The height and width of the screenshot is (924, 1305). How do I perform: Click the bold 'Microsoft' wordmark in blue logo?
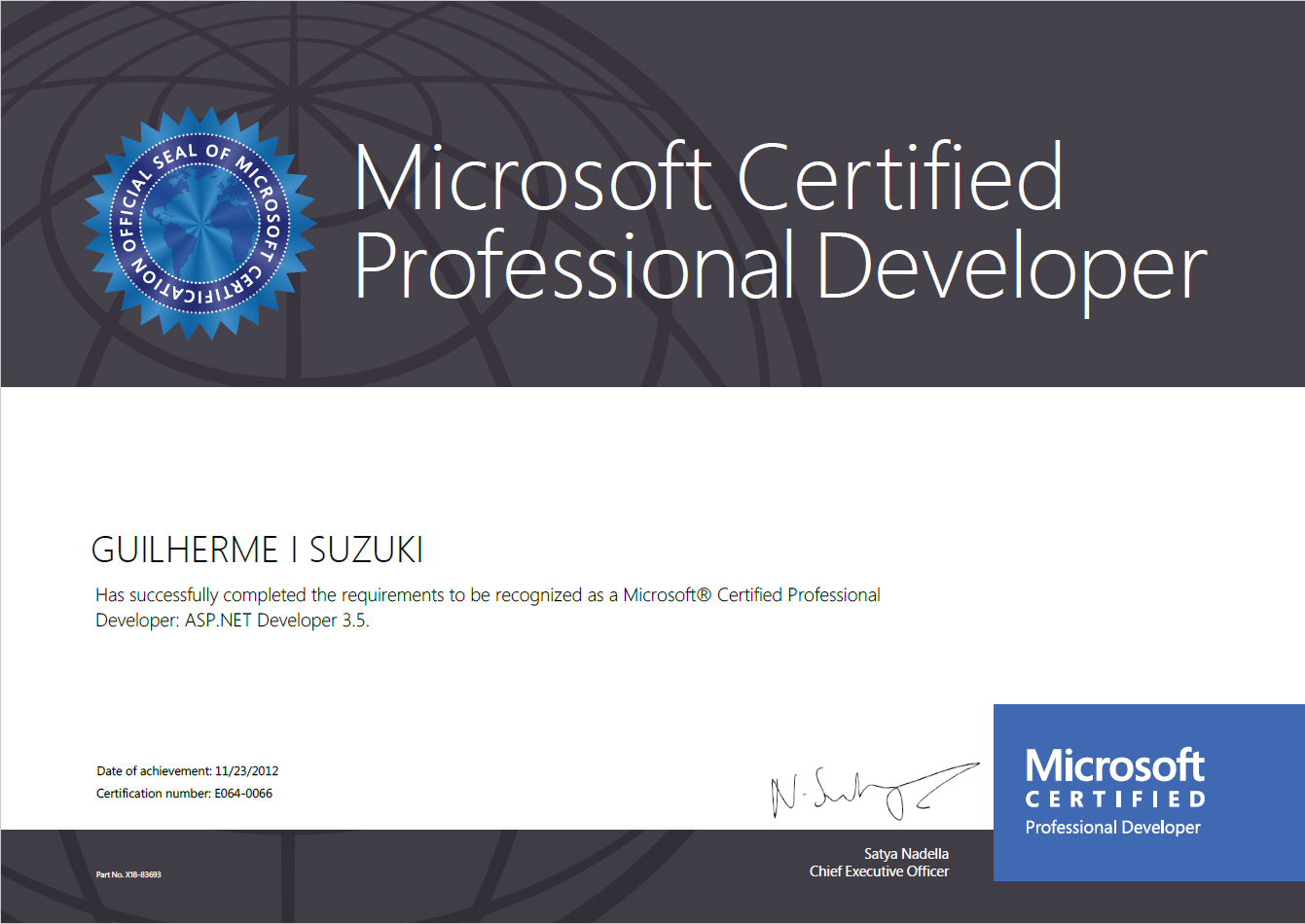coord(1114,765)
